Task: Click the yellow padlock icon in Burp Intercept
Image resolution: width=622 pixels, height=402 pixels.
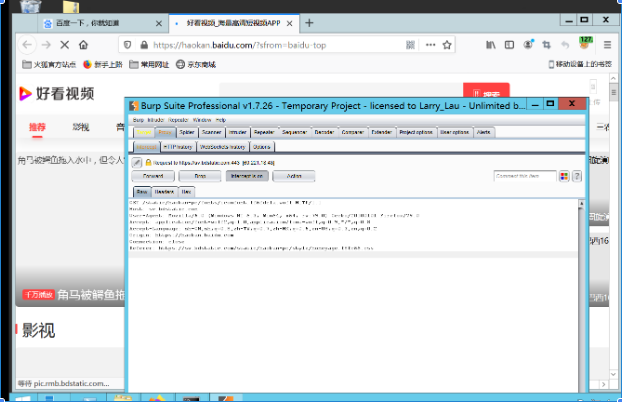Action: (148, 162)
